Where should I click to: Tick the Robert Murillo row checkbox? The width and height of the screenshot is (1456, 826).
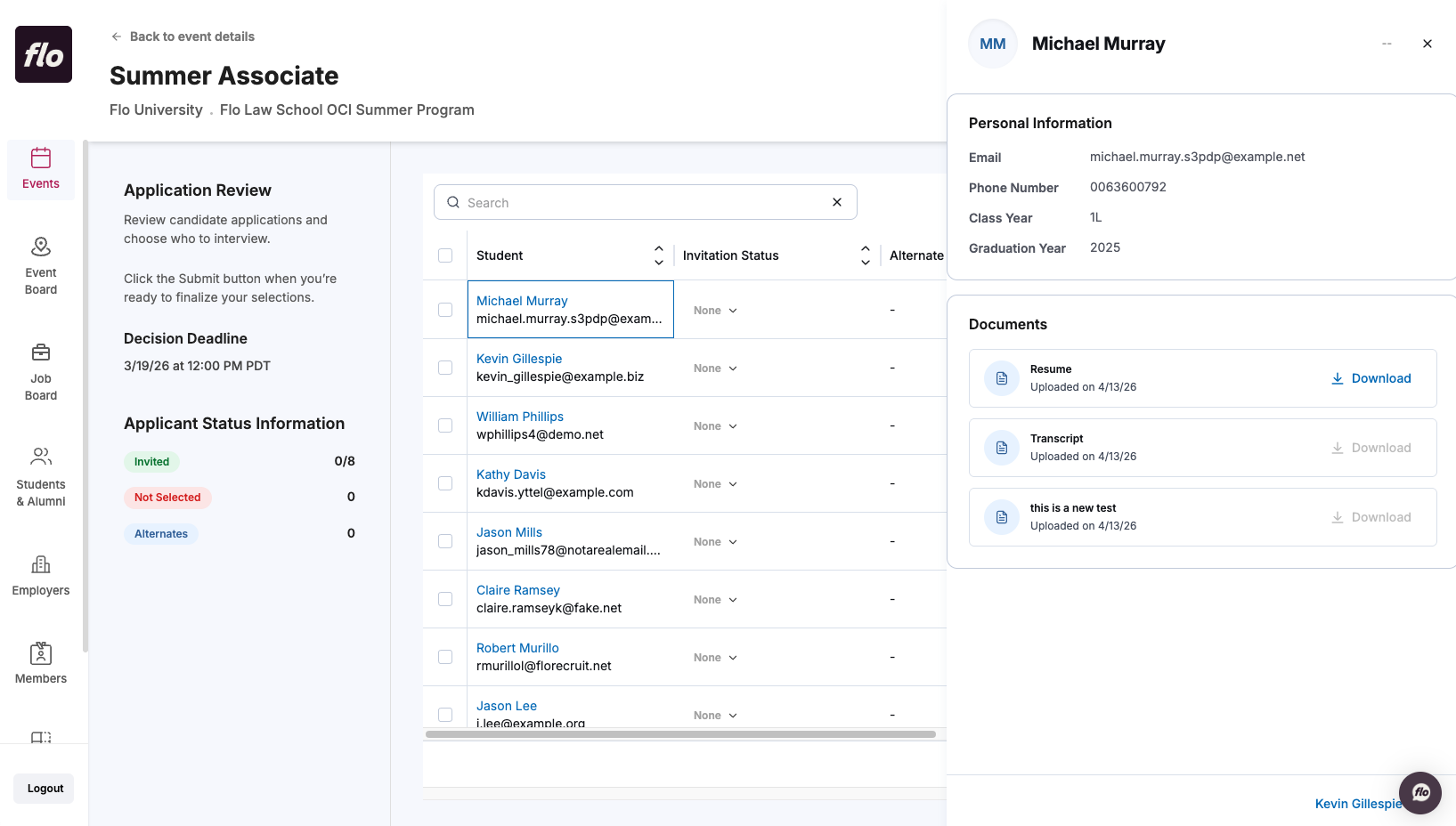[445, 657]
